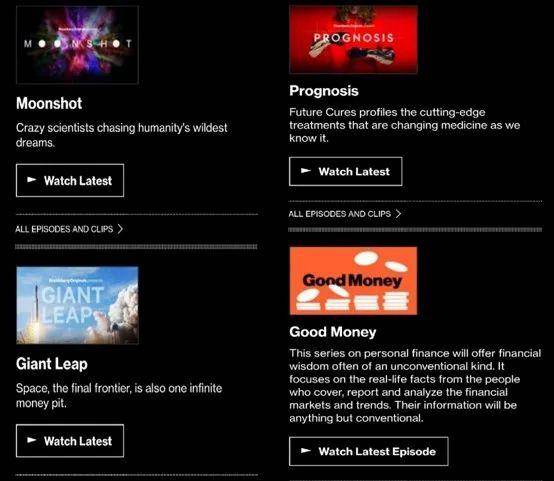
Task: Click the Watch Latest Episode button for Good Money
Action: tap(369, 451)
